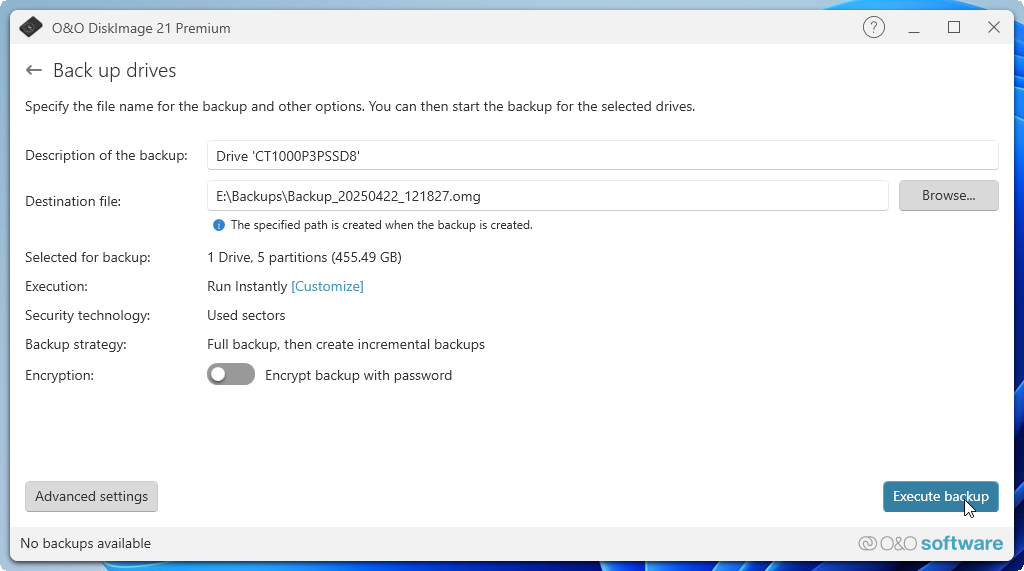Close the O&O DiskImage window
Viewport: 1024px width, 571px height.
pyautogui.click(x=993, y=27)
